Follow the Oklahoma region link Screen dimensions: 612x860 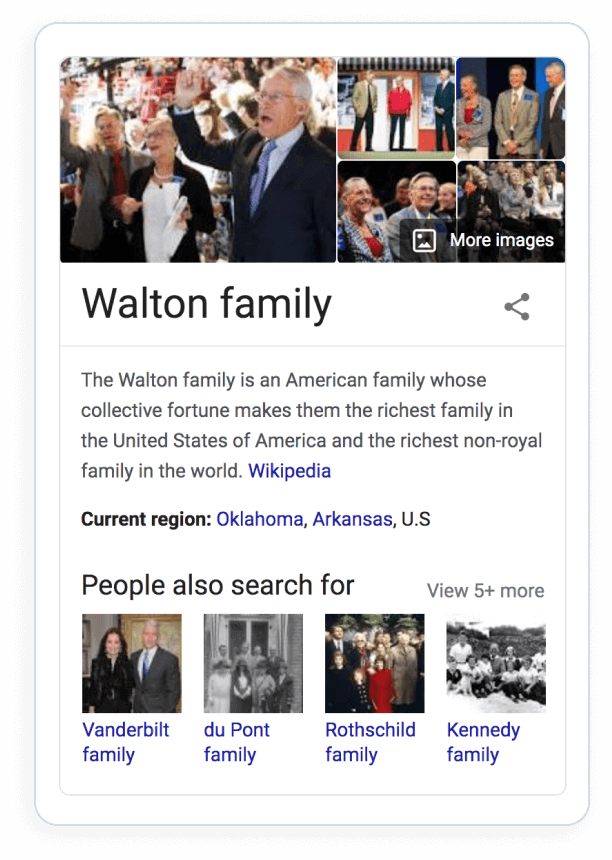259,519
